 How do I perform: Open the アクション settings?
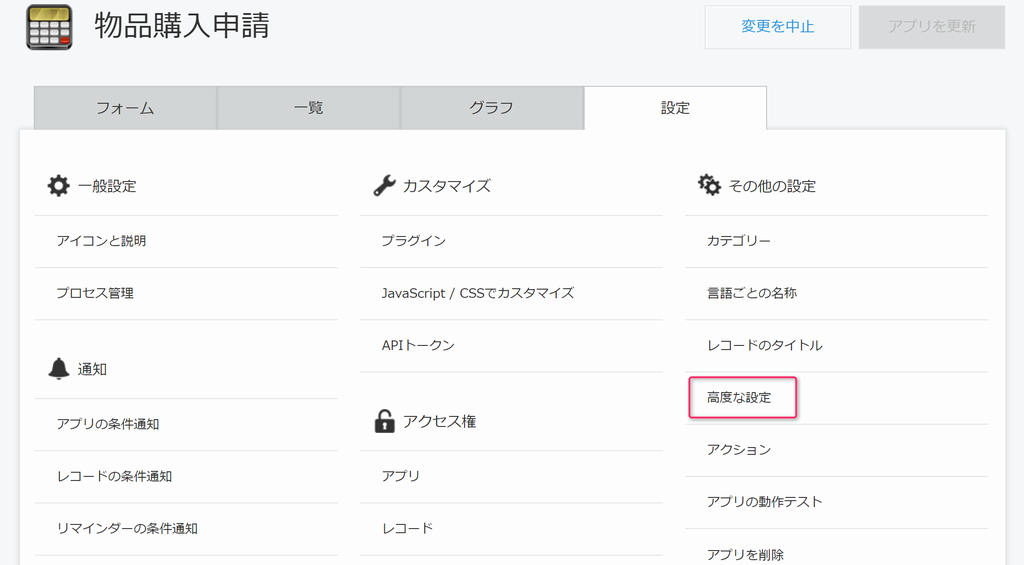click(739, 450)
